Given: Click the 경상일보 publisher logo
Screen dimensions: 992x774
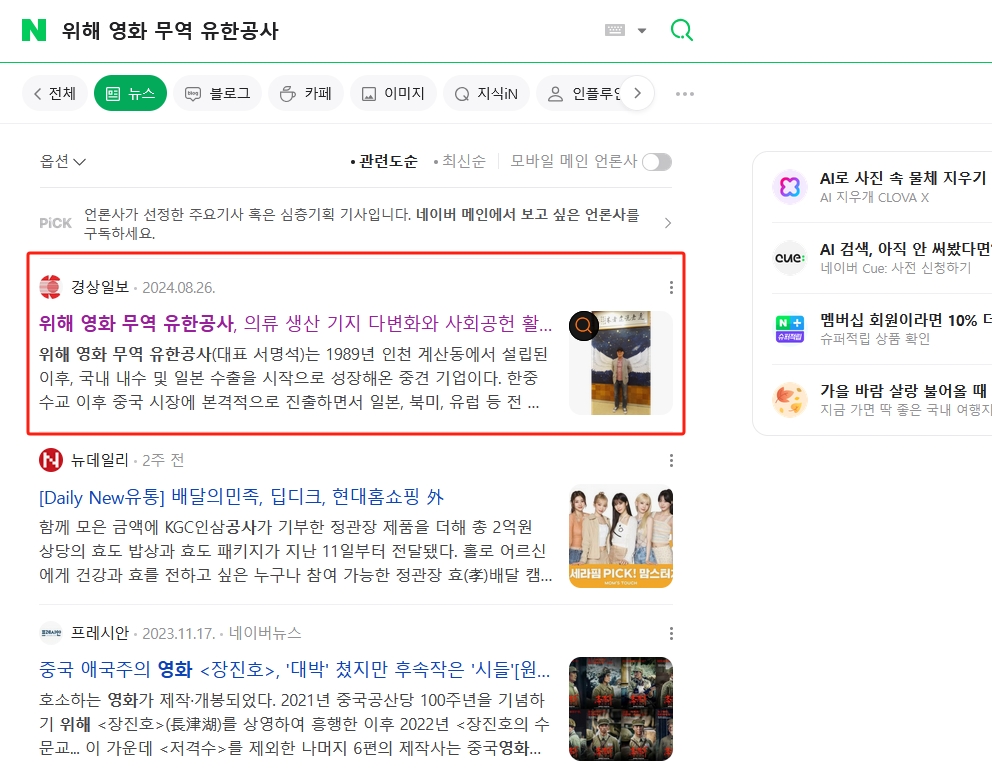Looking at the screenshot, I should coord(51,287).
